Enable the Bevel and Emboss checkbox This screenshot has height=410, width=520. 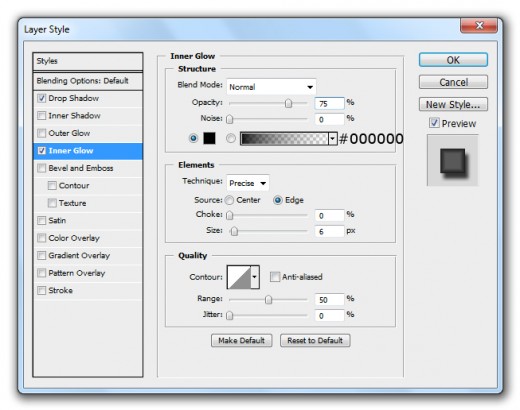pos(42,168)
